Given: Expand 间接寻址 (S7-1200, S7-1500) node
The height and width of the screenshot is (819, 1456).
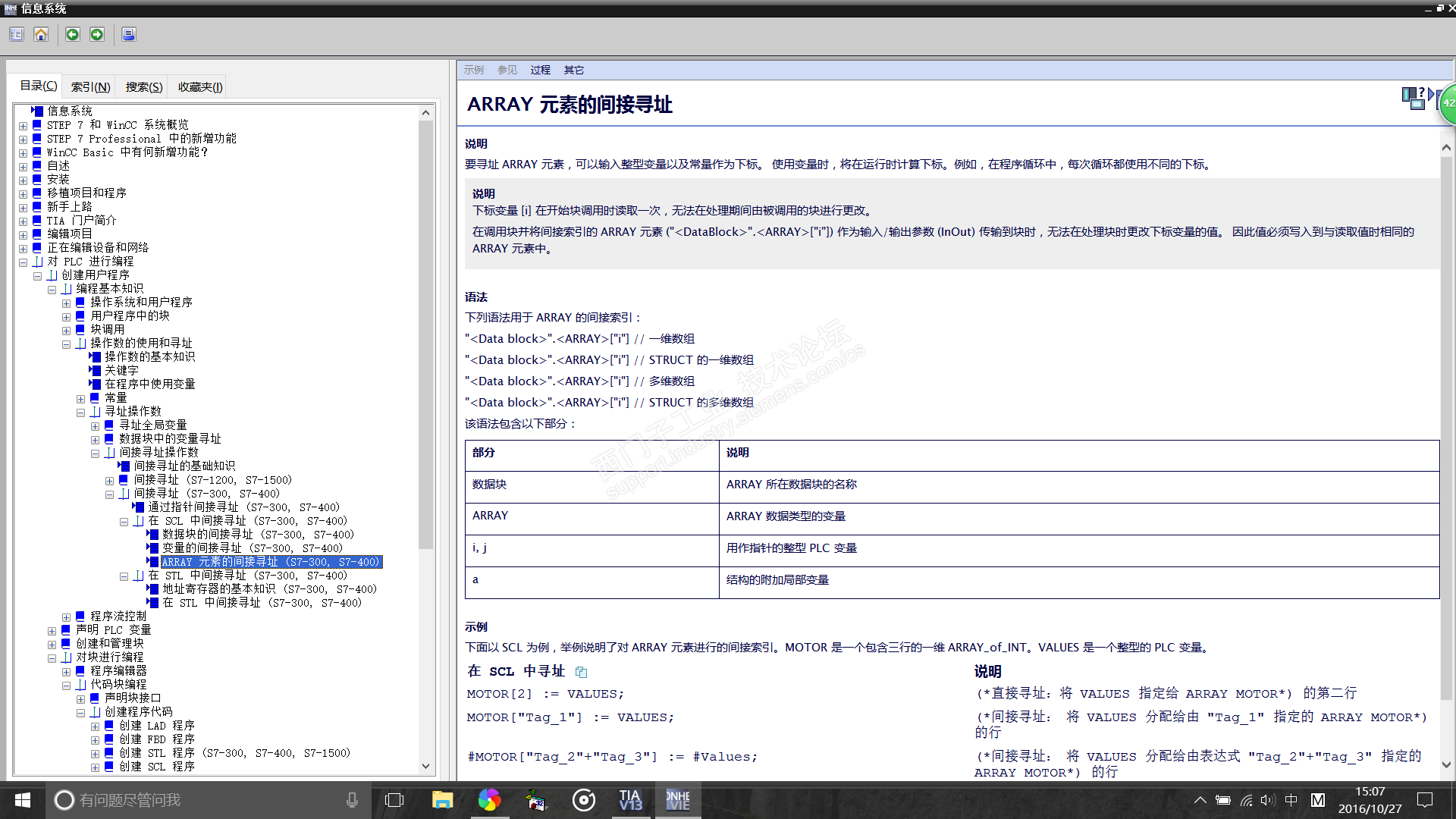Looking at the screenshot, I should [109, 481].
